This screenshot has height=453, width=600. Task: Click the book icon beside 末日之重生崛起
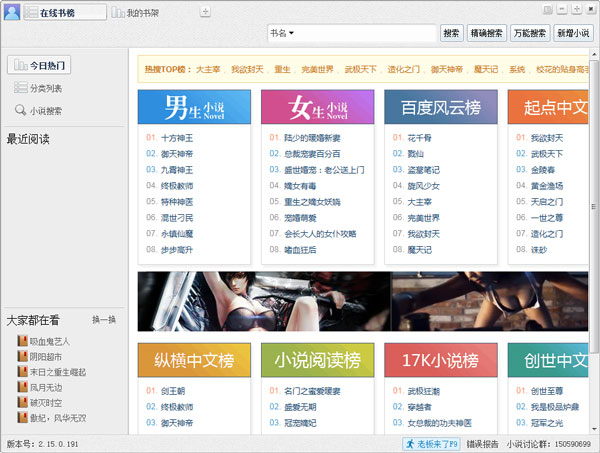(x=22, y=372)
